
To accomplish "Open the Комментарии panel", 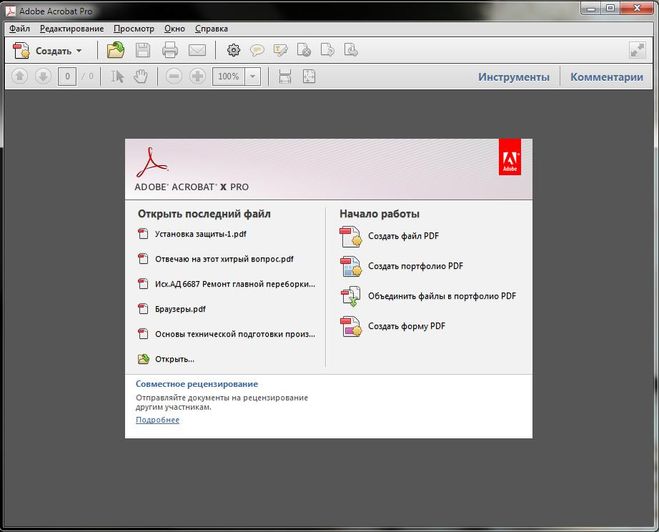I will [x=606, y=77].
